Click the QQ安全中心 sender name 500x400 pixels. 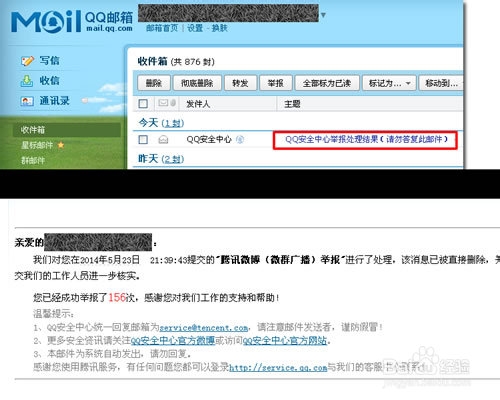coord(209,139)
